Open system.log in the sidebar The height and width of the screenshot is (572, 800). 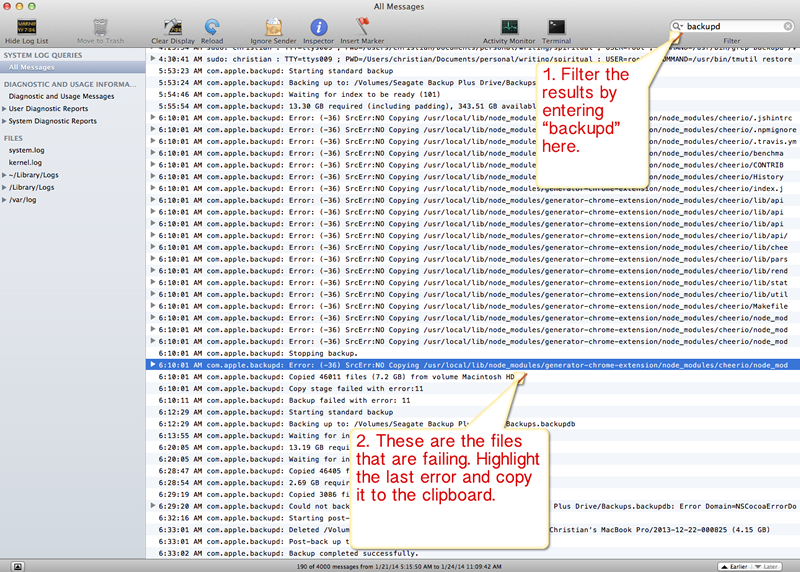pyautogui.click(x=27, y=150)
